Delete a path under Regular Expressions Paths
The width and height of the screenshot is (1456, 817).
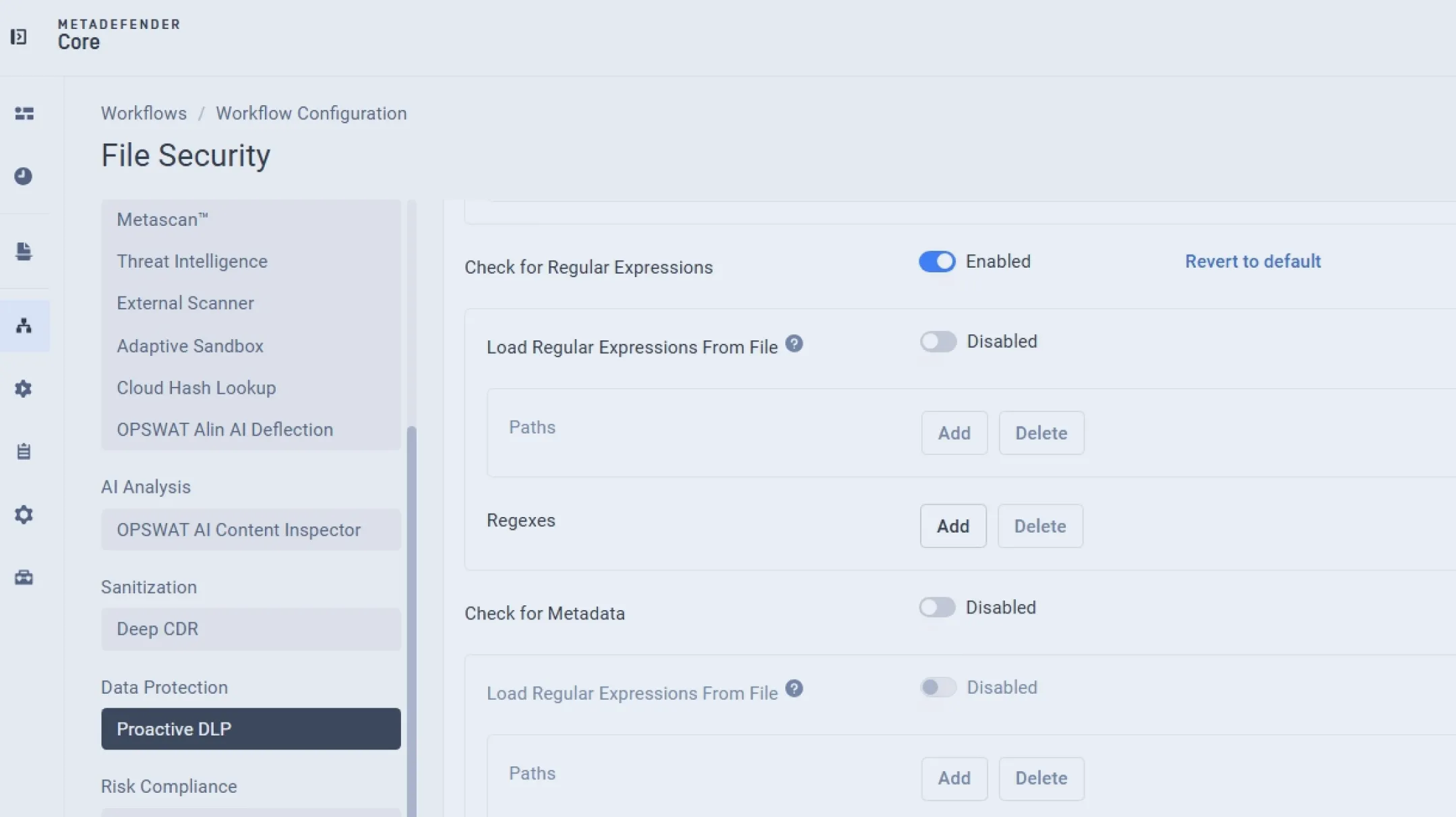click(1041, 433)
